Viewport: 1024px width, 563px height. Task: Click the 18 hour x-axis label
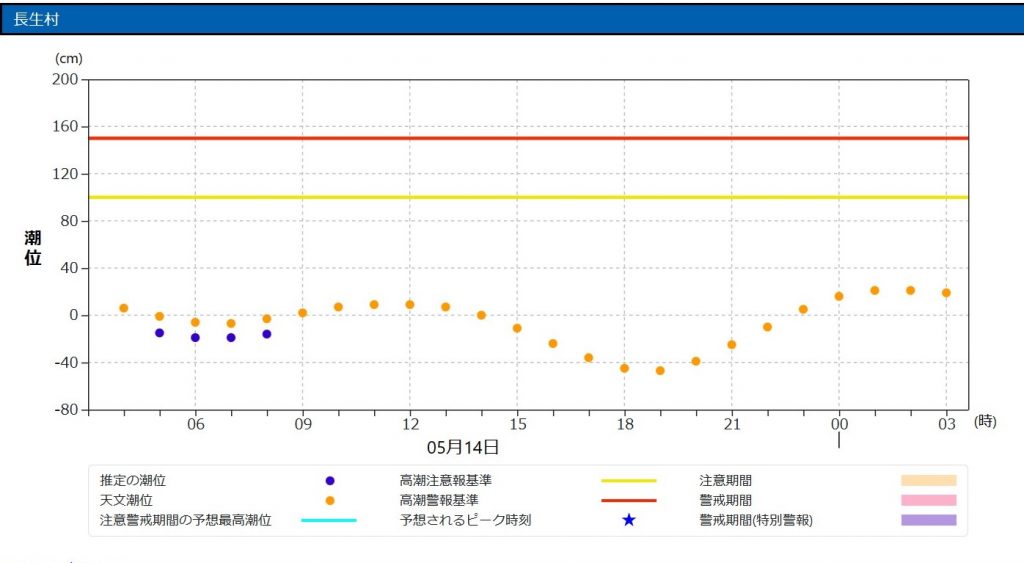625,425
